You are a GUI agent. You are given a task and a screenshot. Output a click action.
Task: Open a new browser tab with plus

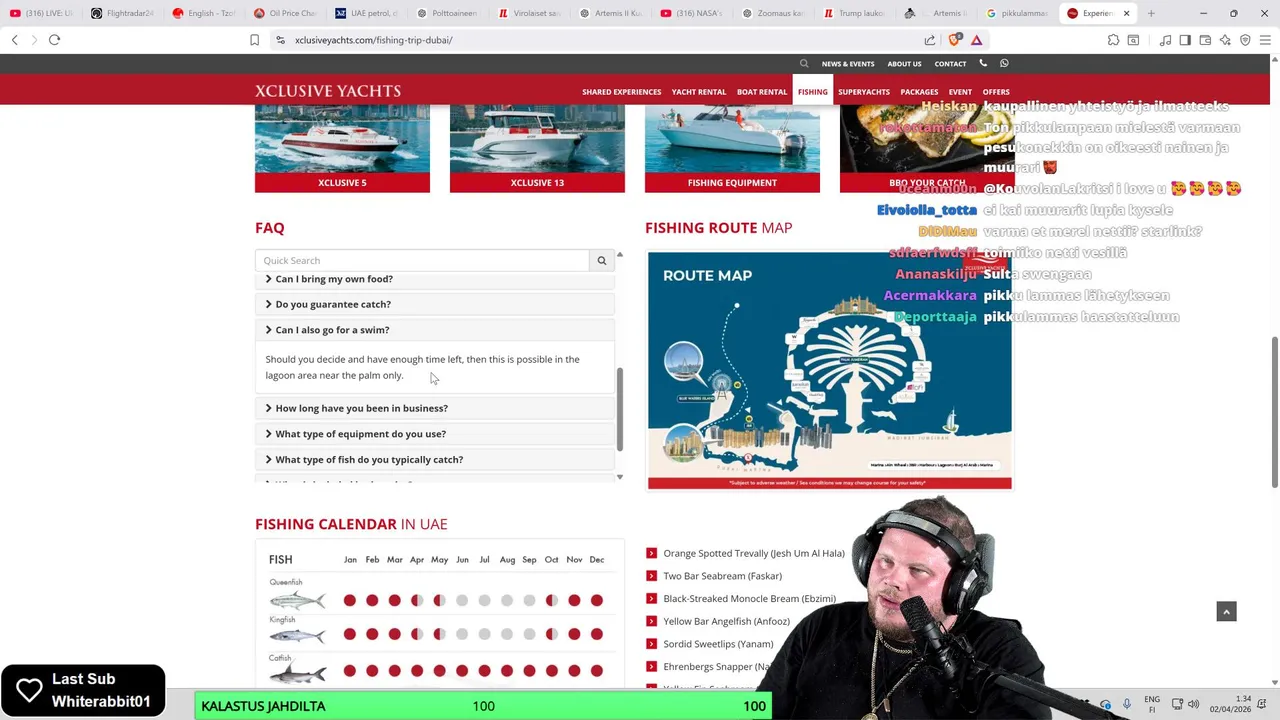(1151, 13)
